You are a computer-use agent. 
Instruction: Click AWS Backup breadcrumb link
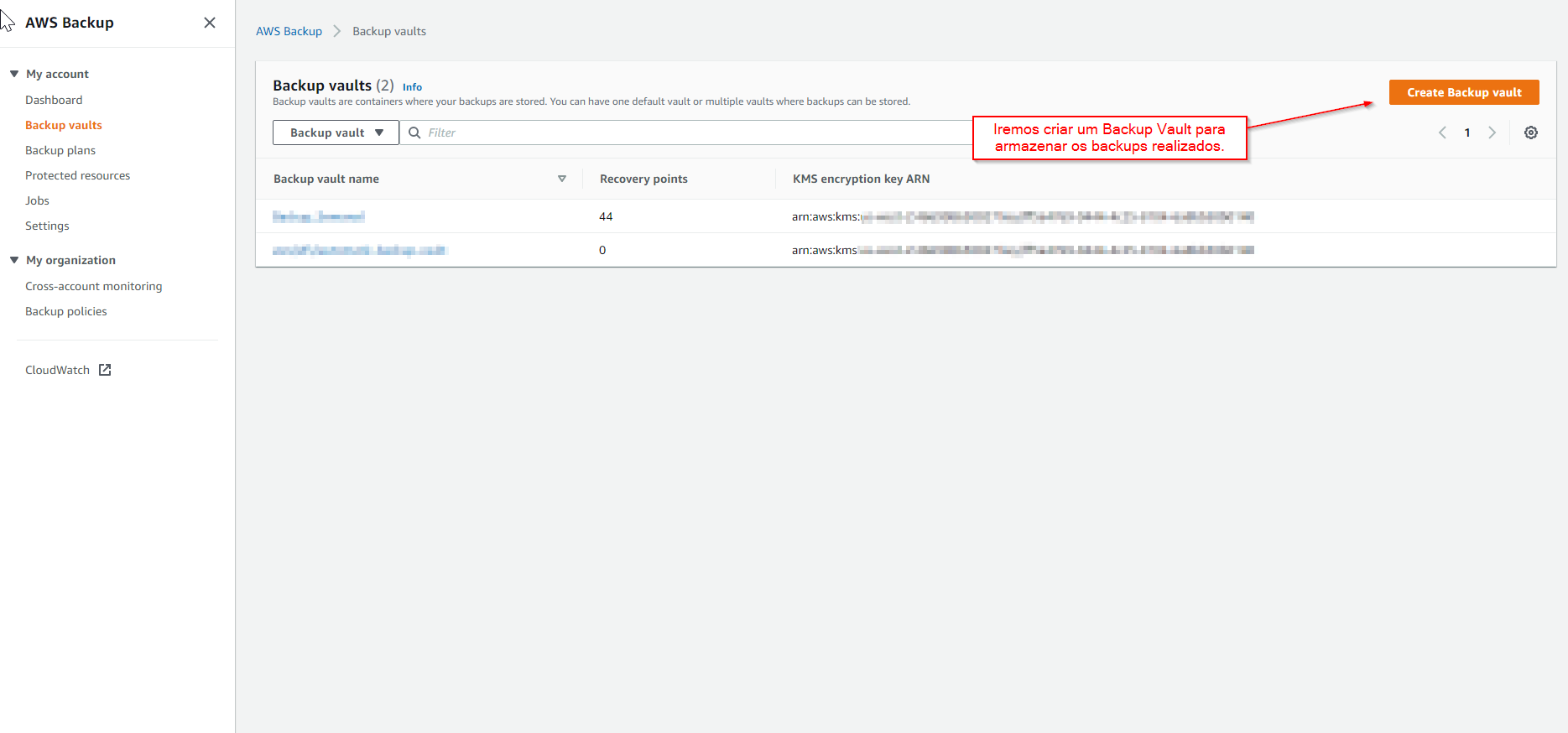coord(289,31)
